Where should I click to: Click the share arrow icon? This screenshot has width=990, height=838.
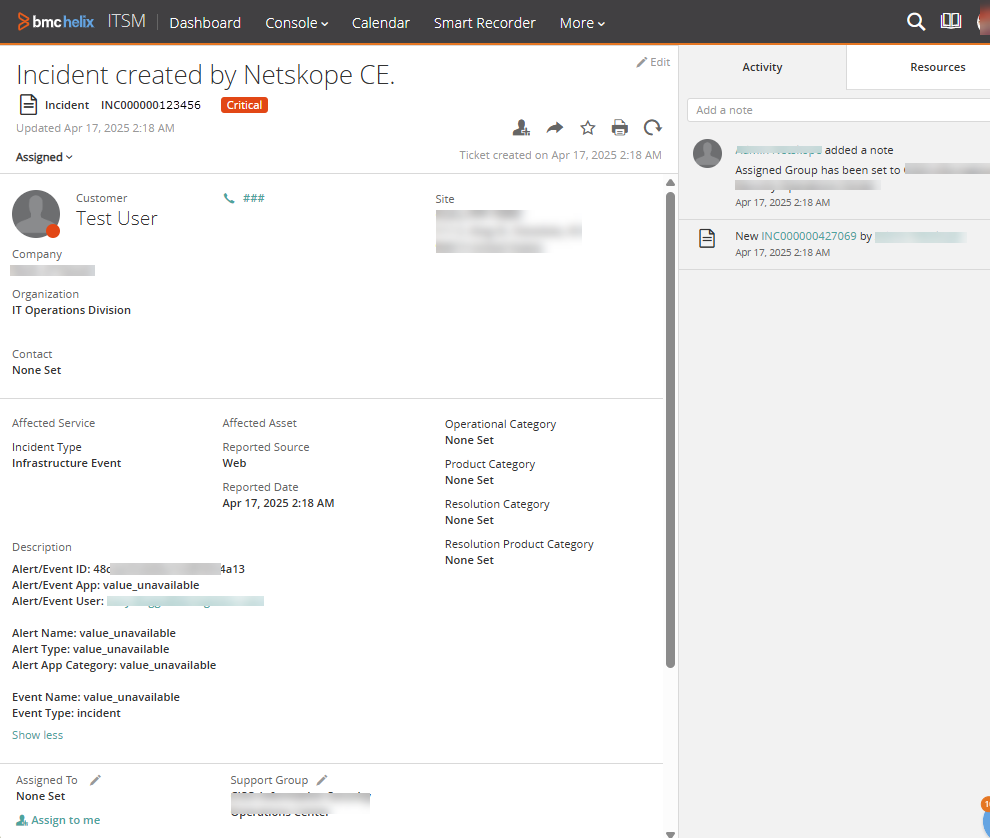(554, 128)
